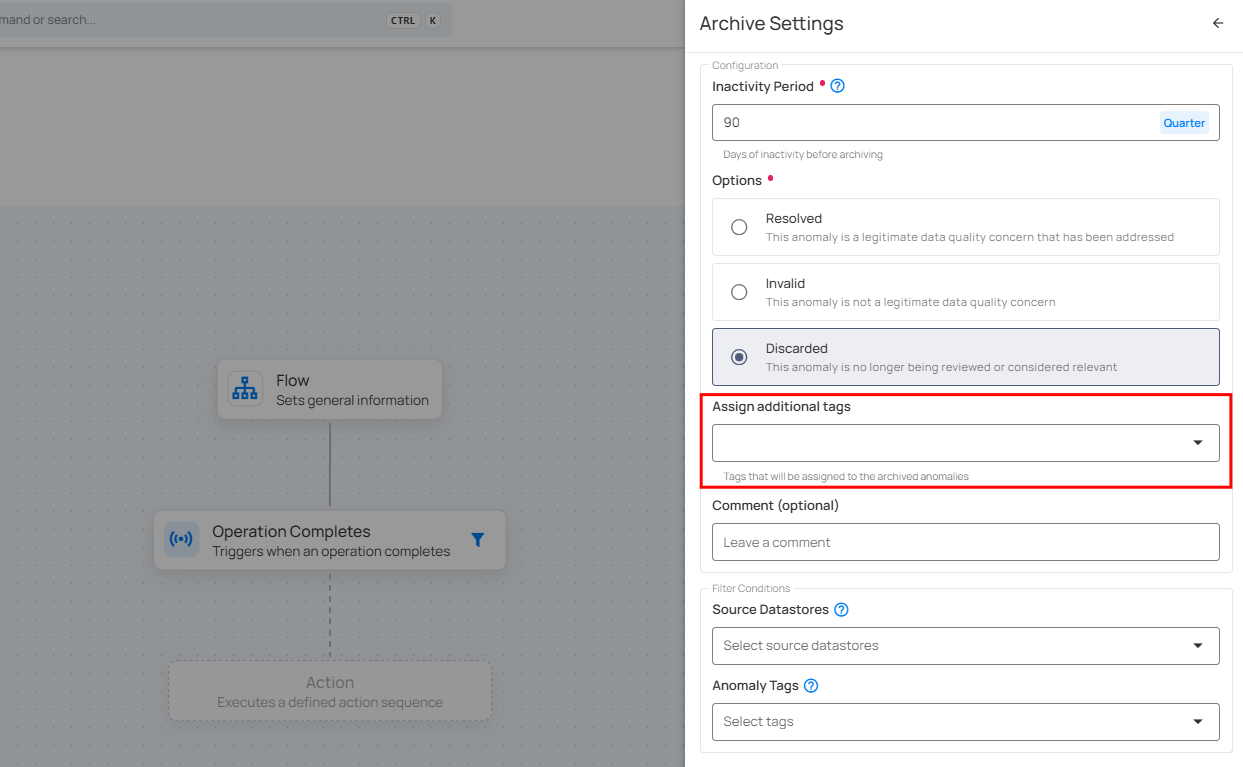Click the Anomaly Tags help icon
1243x767 pixels.
811,685
